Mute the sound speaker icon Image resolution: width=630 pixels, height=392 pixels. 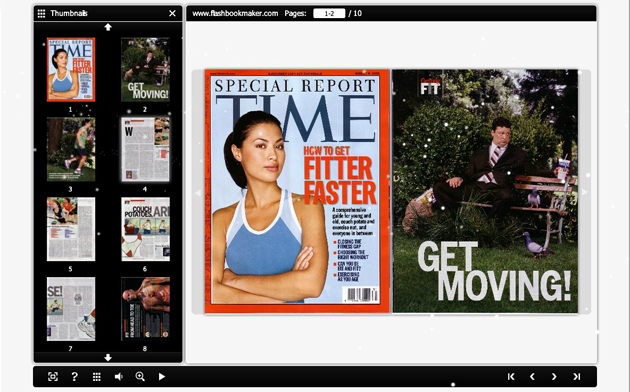119,377
